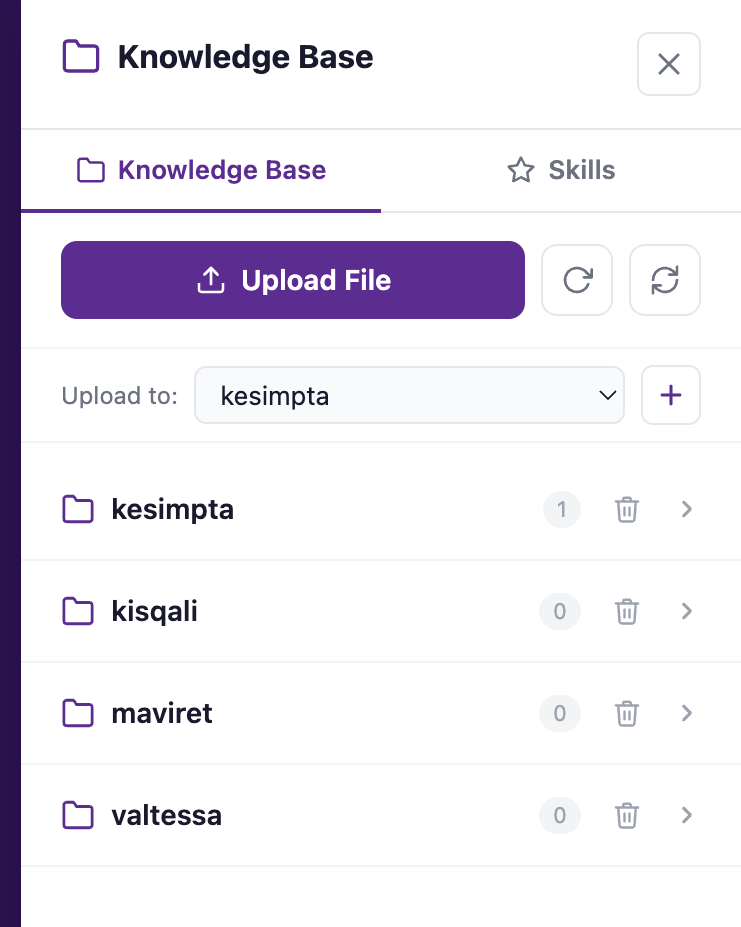Click the single-arrow refresh icon
The image size is (741, 927).
(577, 280)
